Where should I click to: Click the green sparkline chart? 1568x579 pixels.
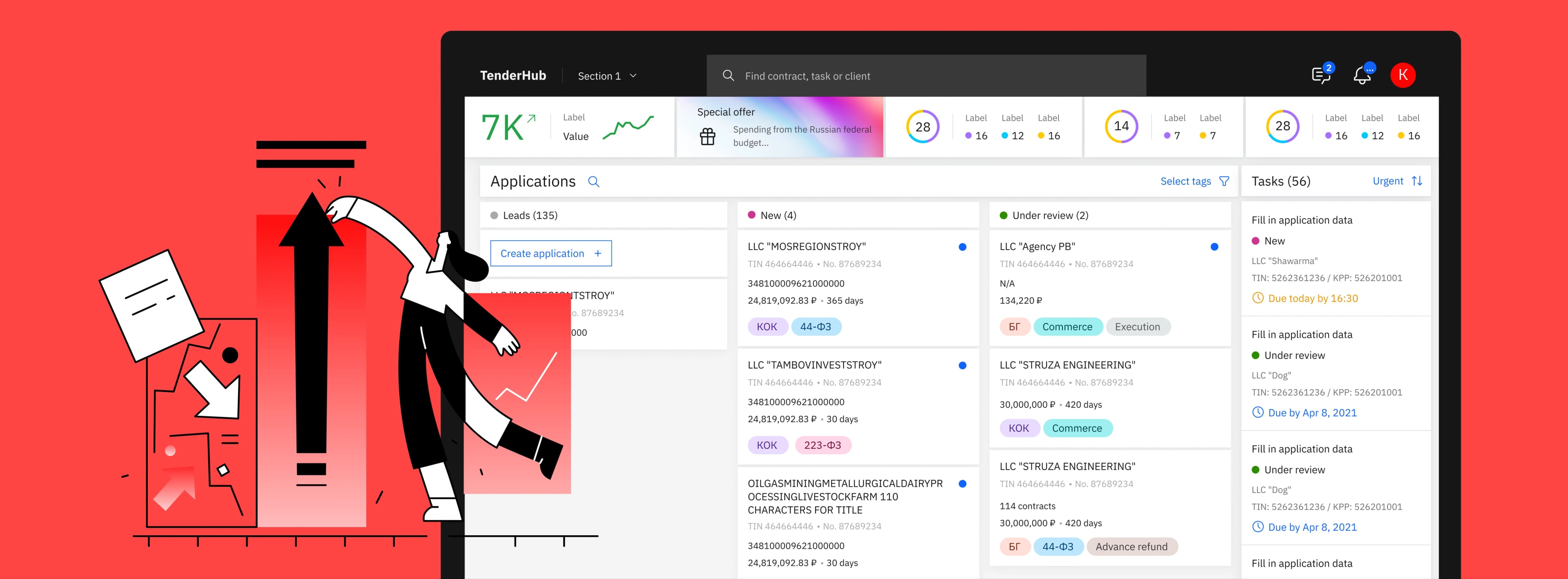coord(628,127)
